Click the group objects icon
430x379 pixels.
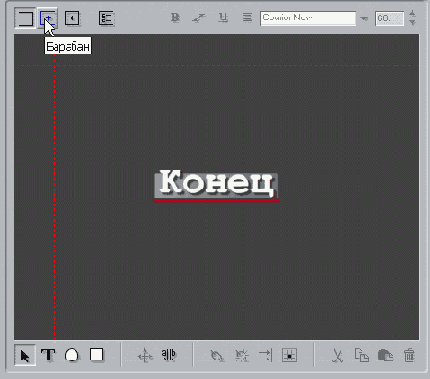click(217, 356)
